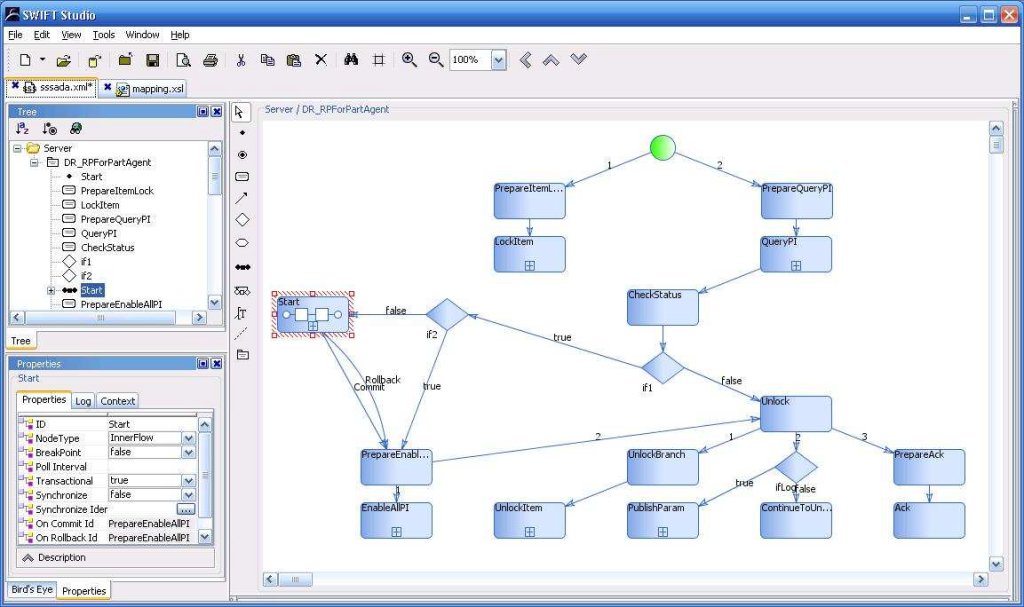Click the canvas horizontal scrollbar right arrow
The height and width of the screenshot is (607, 1024).
tap(980, 580)
